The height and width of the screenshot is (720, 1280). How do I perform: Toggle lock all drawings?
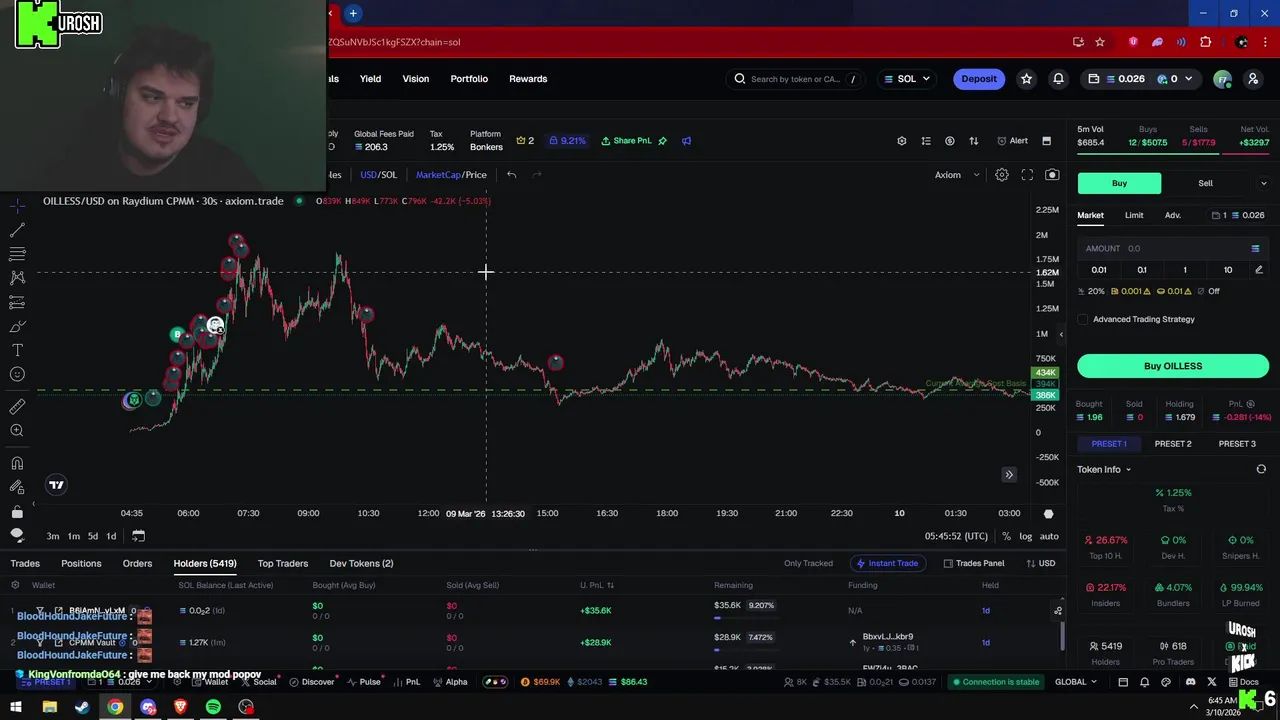click(x=17, y=511)
